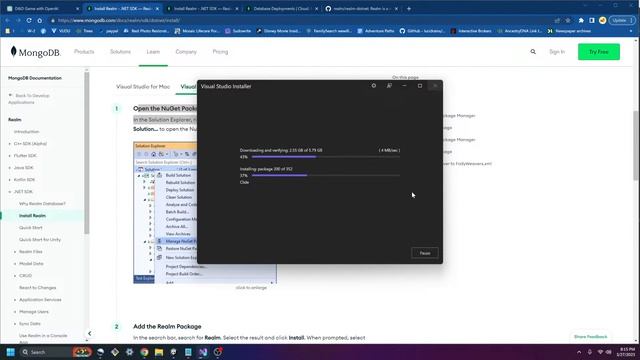Open the Introduction page in the sidebar
The image size is (640, 360).
[x=27, y=131]
